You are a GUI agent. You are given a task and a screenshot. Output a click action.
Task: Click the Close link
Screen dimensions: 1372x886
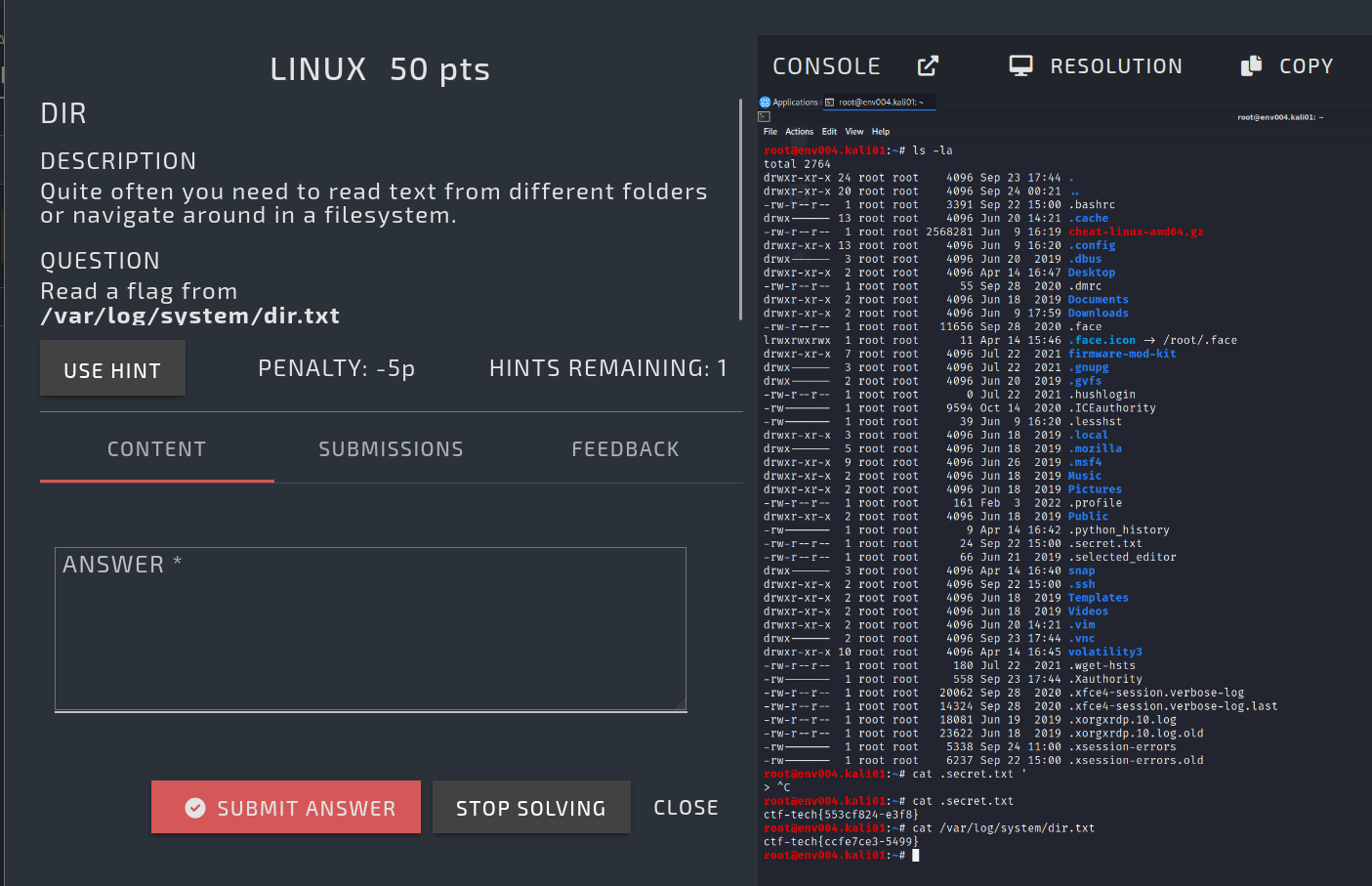pyautogui.click(x=686, y=808)
